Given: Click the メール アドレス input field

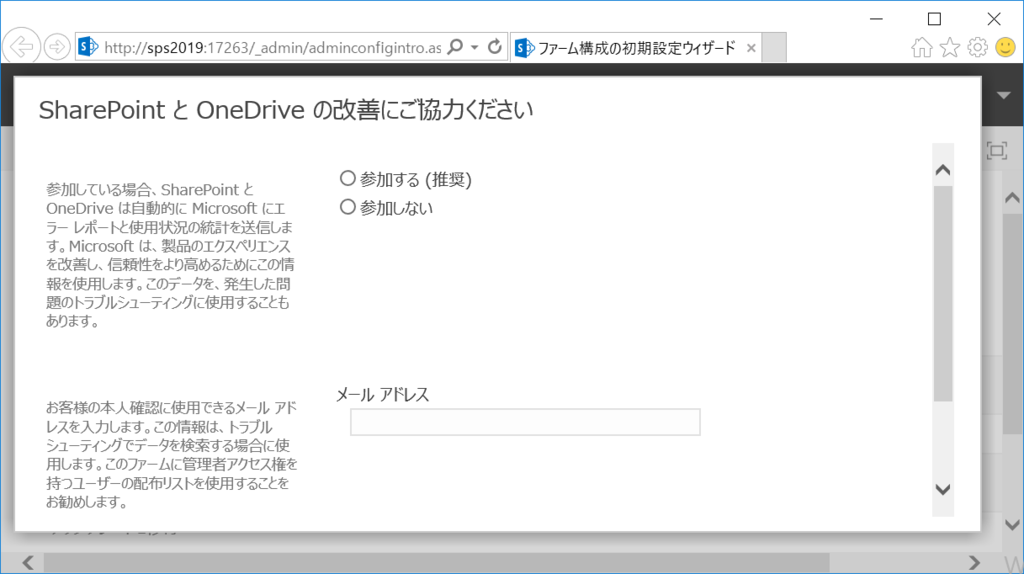Looking at the screenshot, I should coord(525,422).
